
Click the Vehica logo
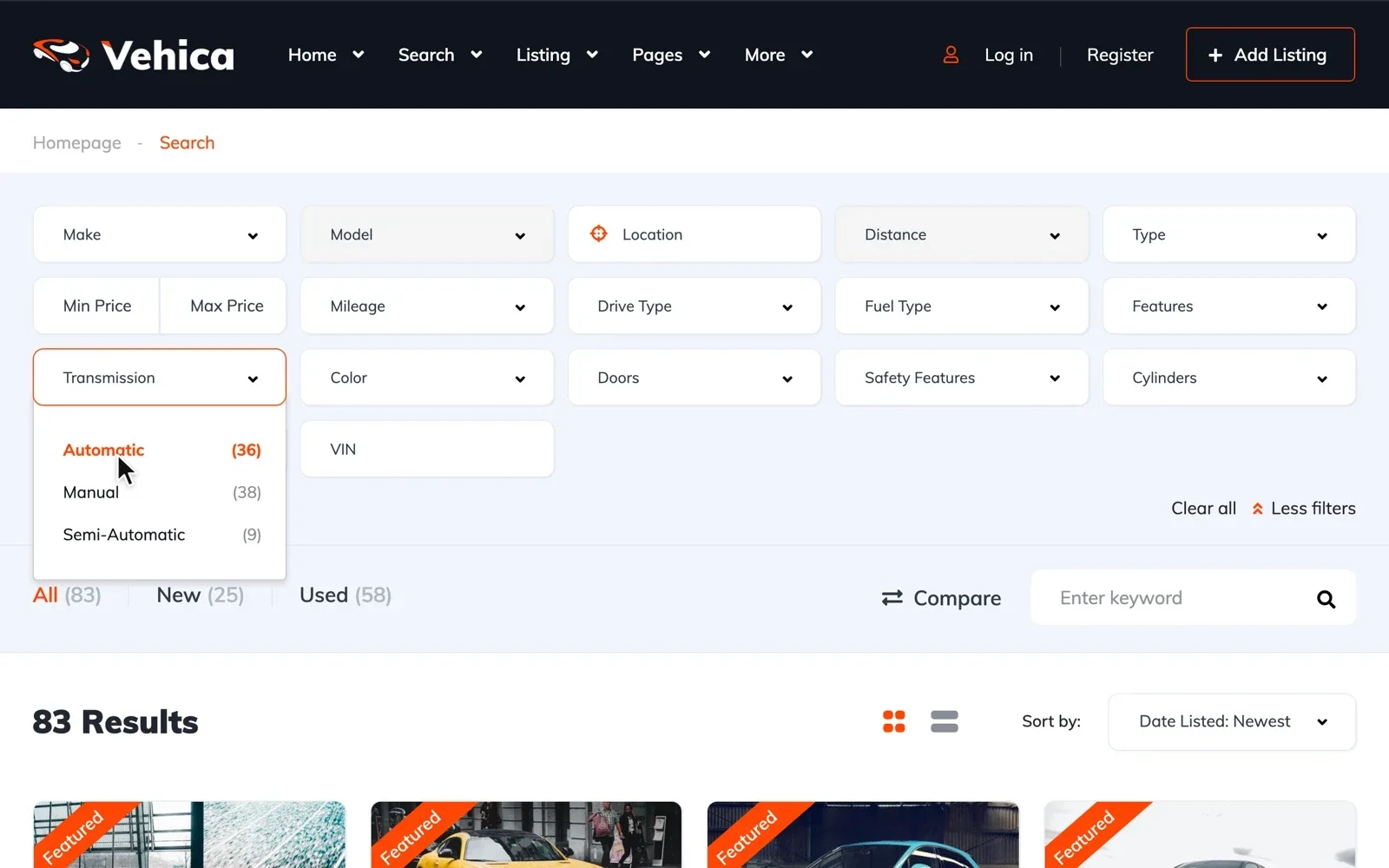click(134, 55)
